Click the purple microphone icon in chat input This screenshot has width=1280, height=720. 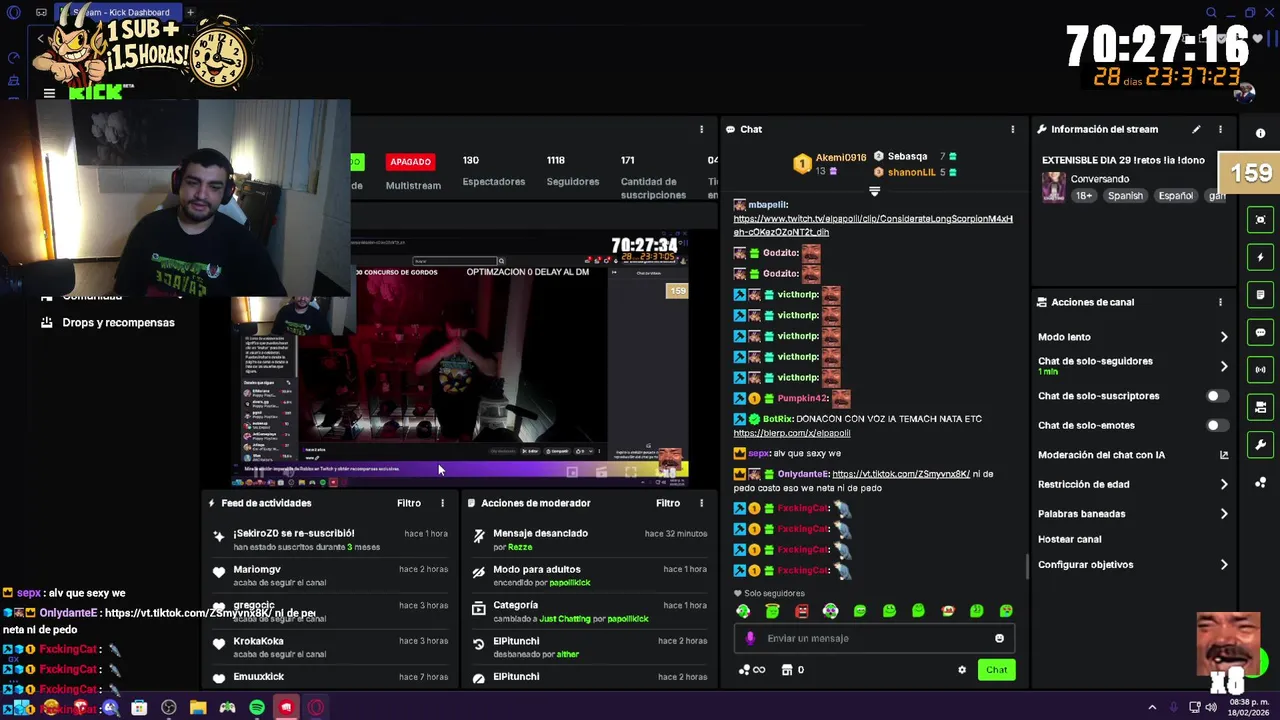pyautogui.click(x=751, y=638)
